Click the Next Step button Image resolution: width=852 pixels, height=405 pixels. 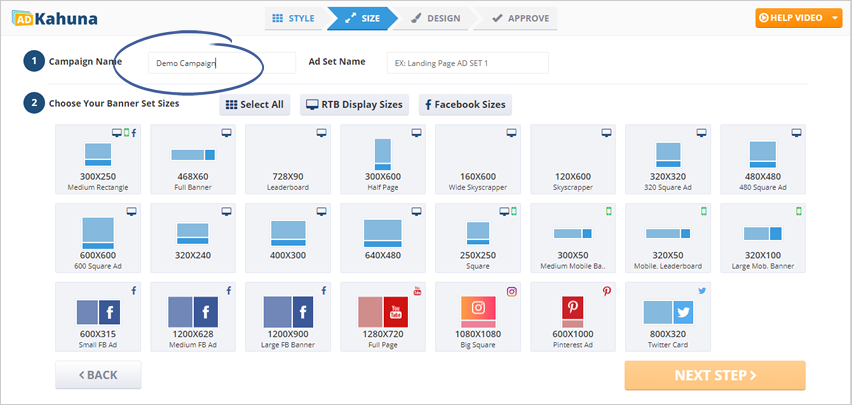click(714, 375)
